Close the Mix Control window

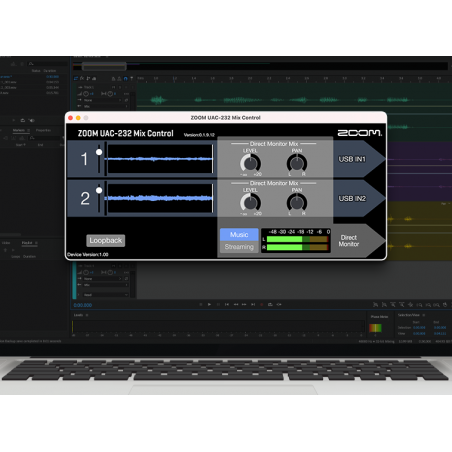pos(70,118)
